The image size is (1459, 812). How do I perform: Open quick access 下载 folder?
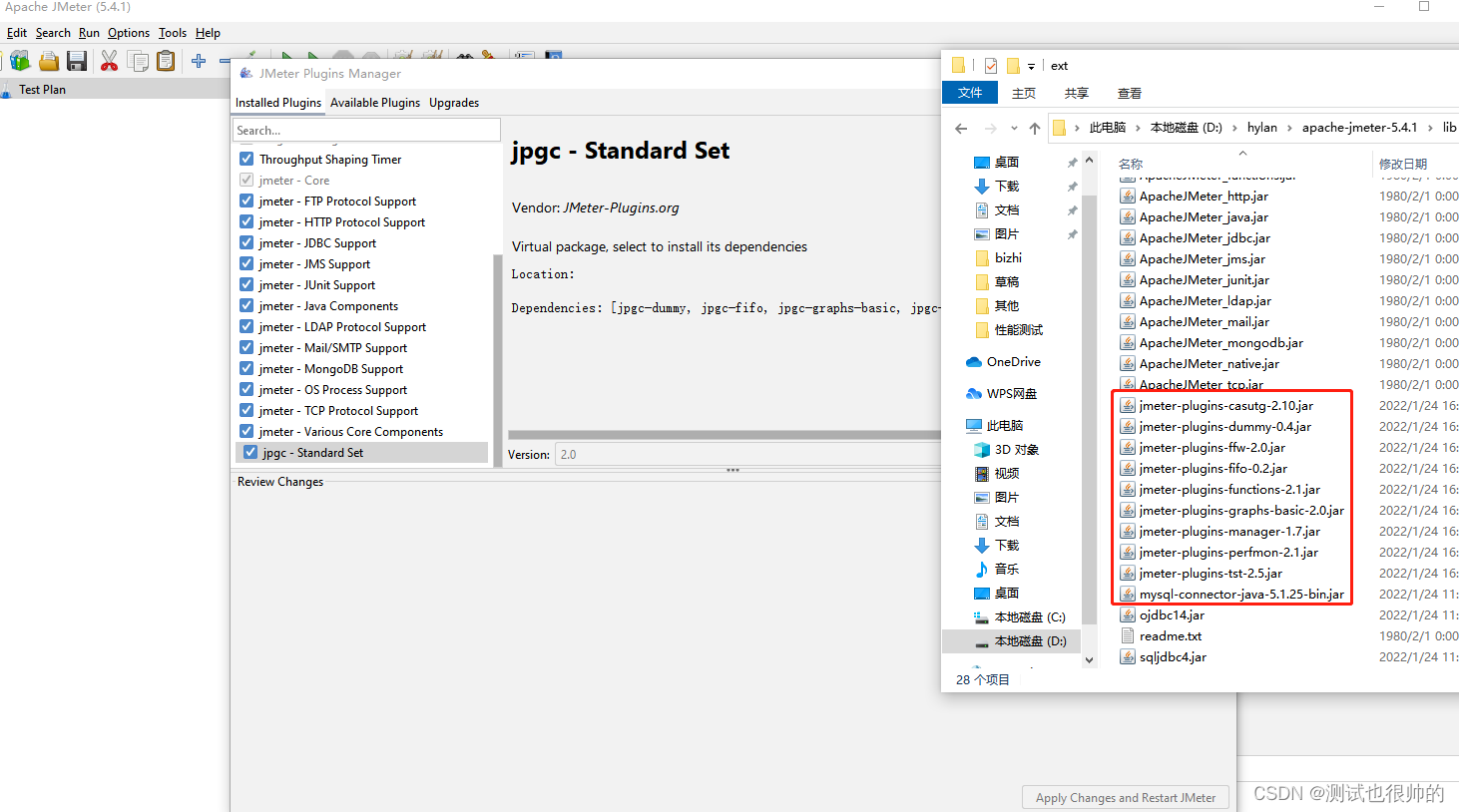coord(996,187)
